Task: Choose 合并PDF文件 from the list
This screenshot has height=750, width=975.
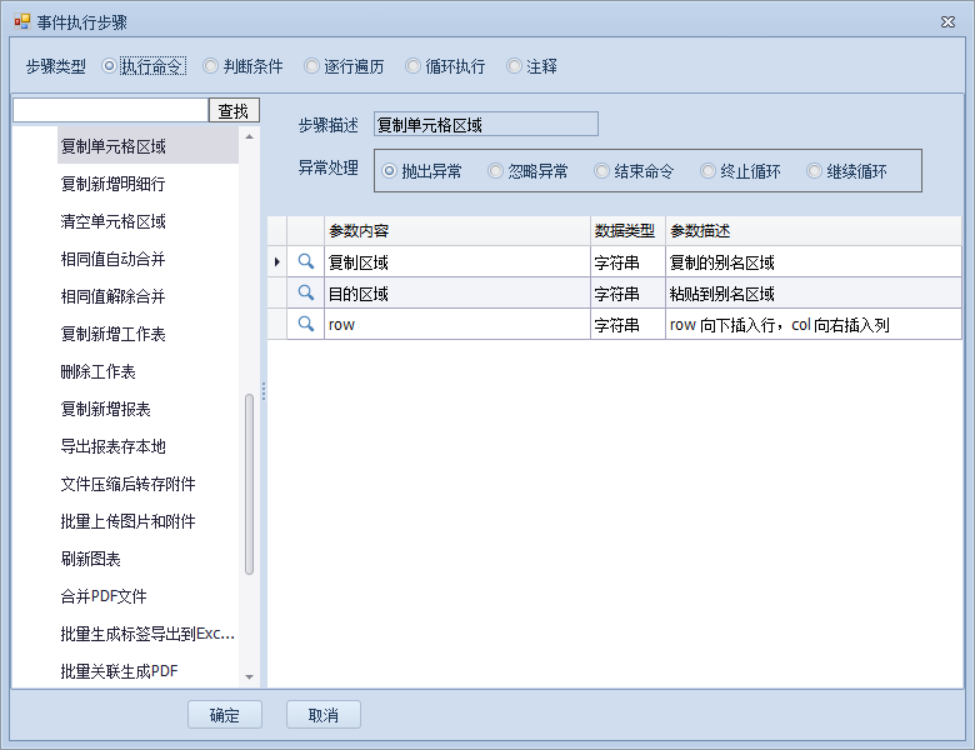Action: pyautogui.click(x=104, y=597)
